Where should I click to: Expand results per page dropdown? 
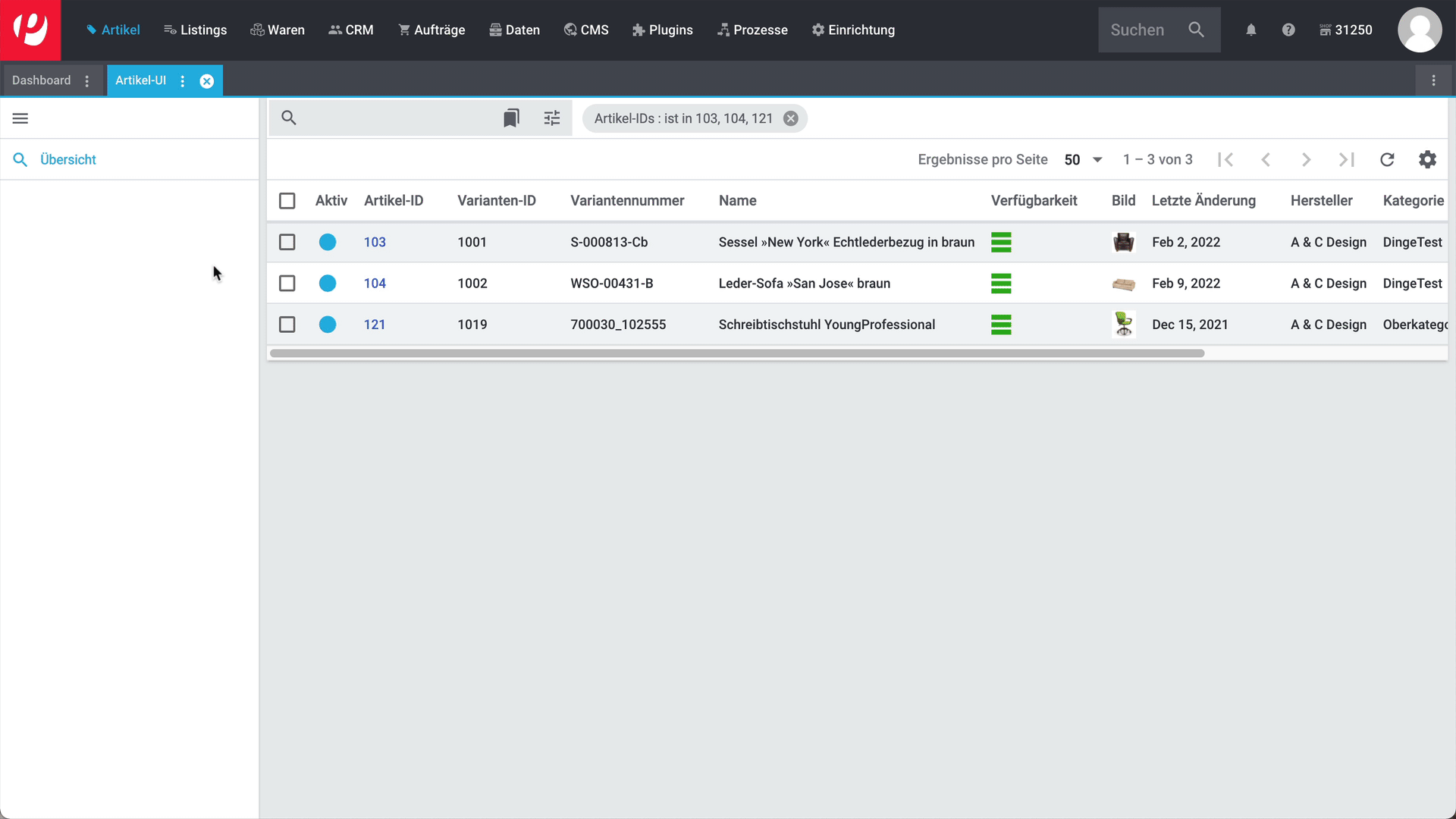click(x=1083, y=159)
